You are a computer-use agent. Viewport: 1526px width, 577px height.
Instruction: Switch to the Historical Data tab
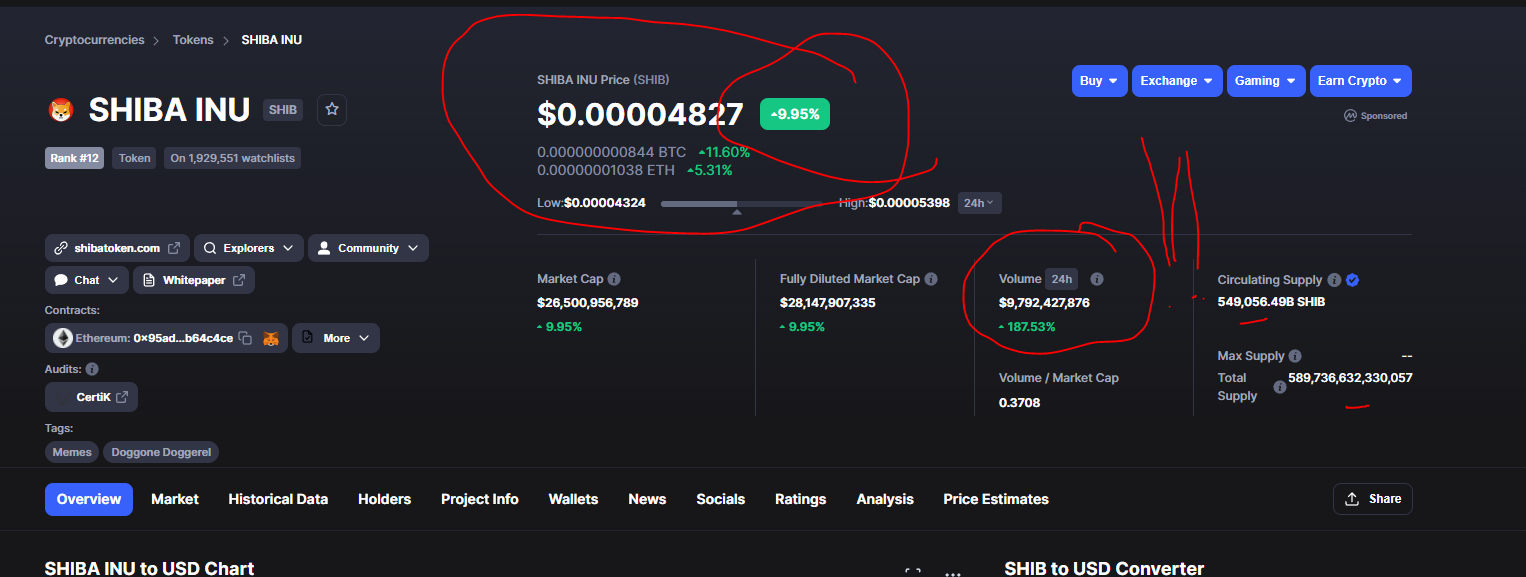(x=278, y=499)
